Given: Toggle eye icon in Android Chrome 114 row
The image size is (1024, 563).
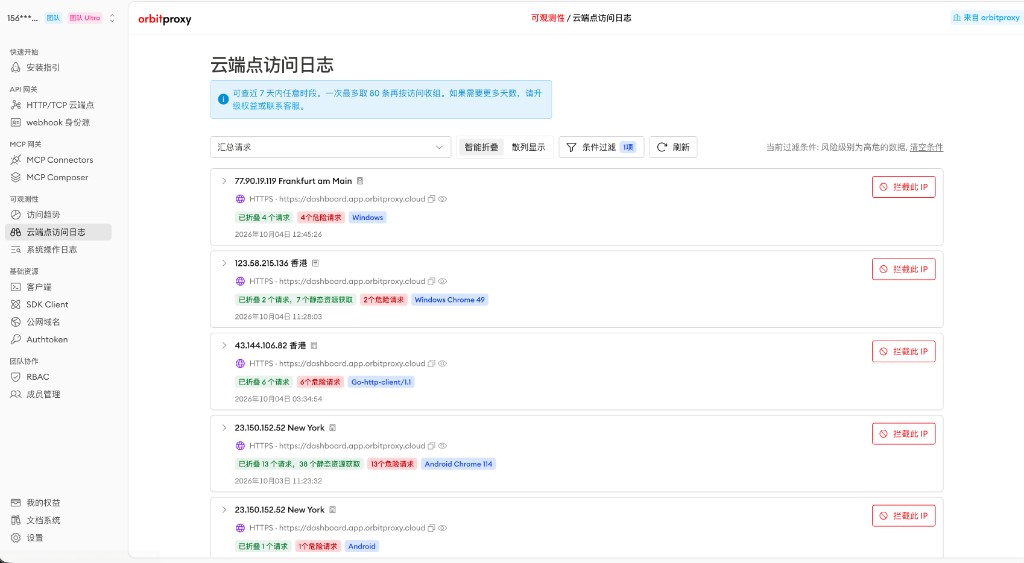Looking at the screenshot, I should 443,446.
